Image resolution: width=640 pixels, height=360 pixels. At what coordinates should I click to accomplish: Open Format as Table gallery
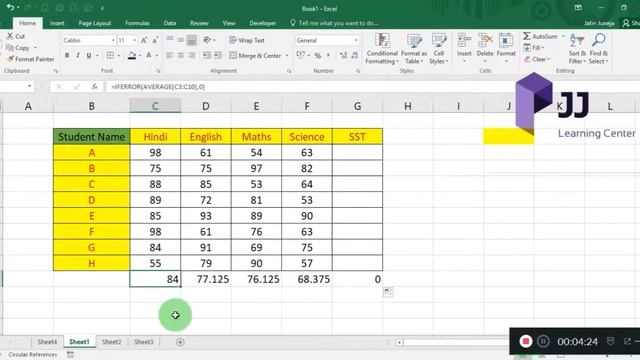coord(414,49)
